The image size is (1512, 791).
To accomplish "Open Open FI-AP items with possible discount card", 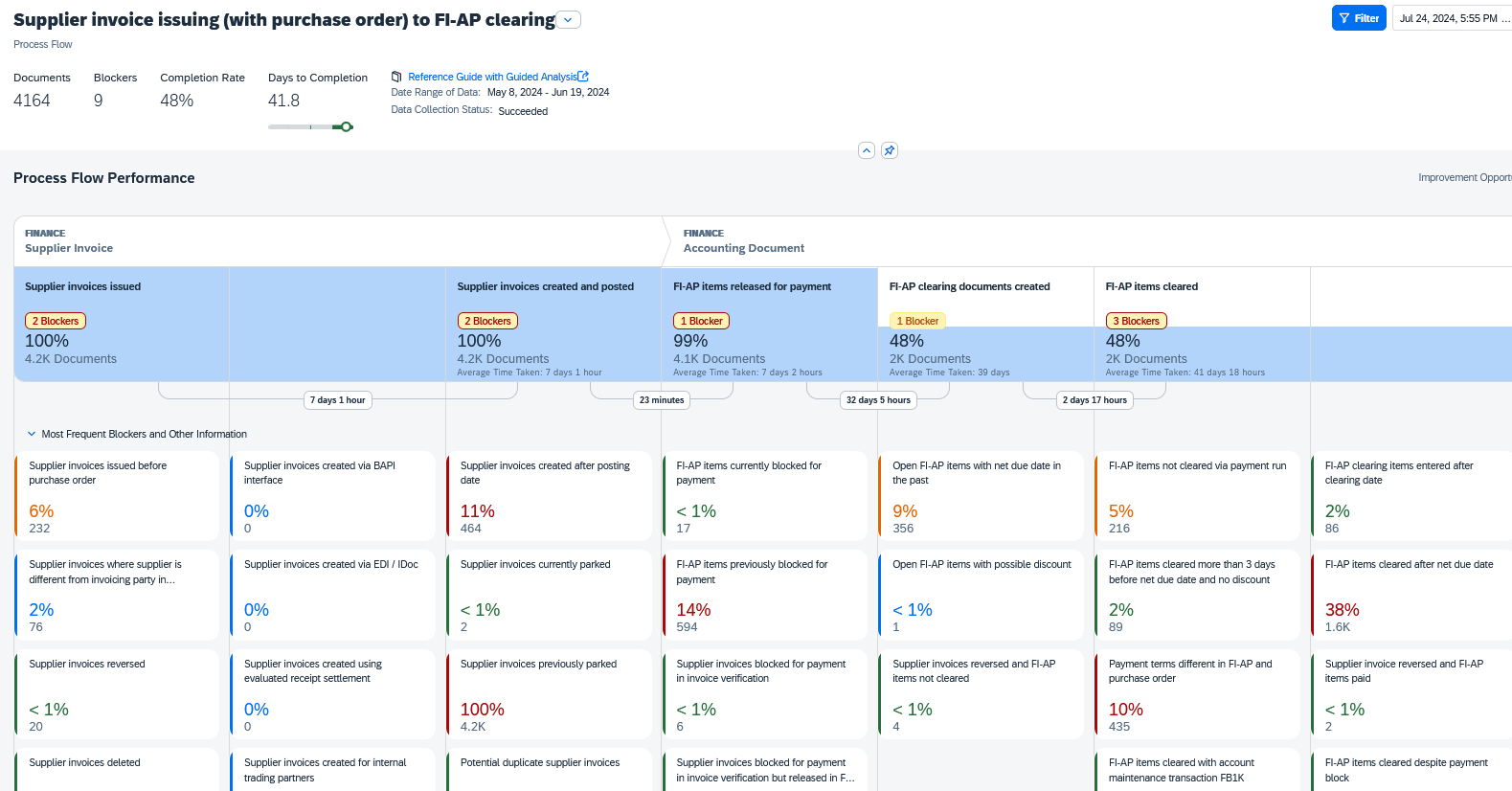I will tap(982, 596).
